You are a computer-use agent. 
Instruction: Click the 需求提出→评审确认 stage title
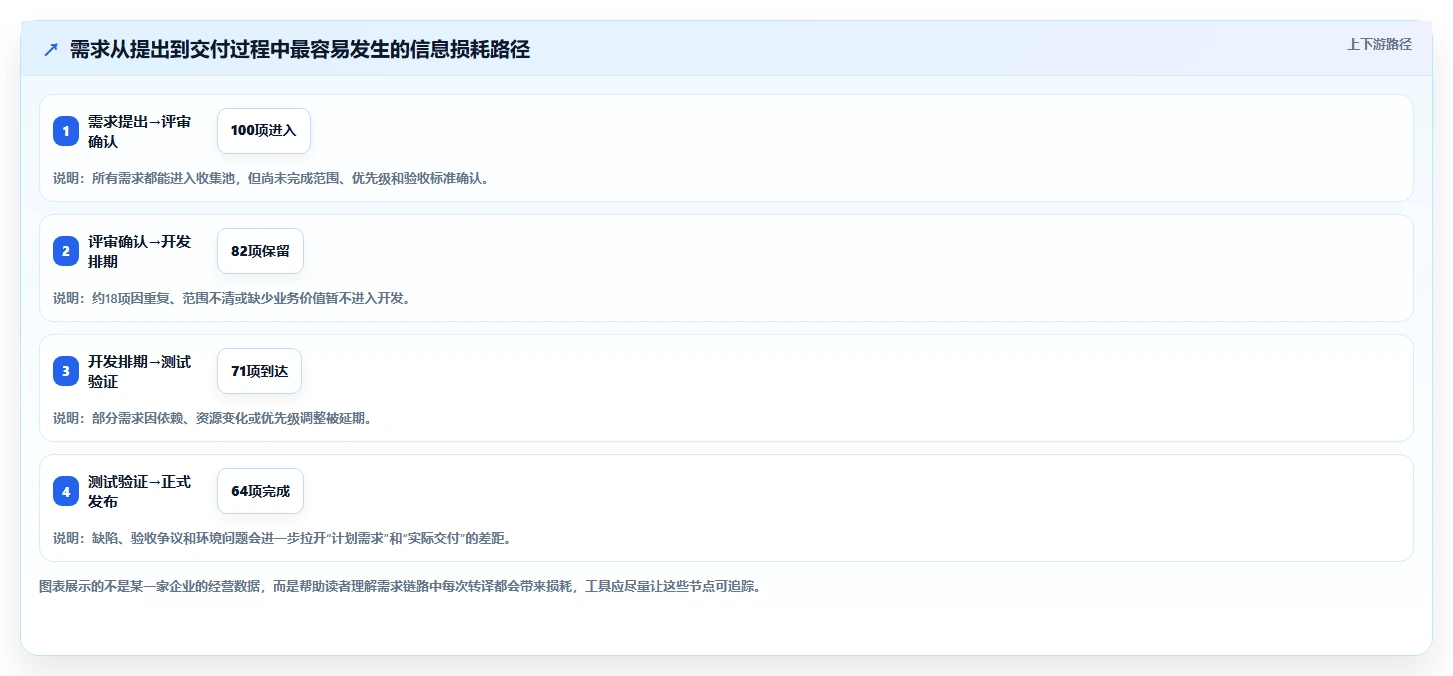point(140,131)
